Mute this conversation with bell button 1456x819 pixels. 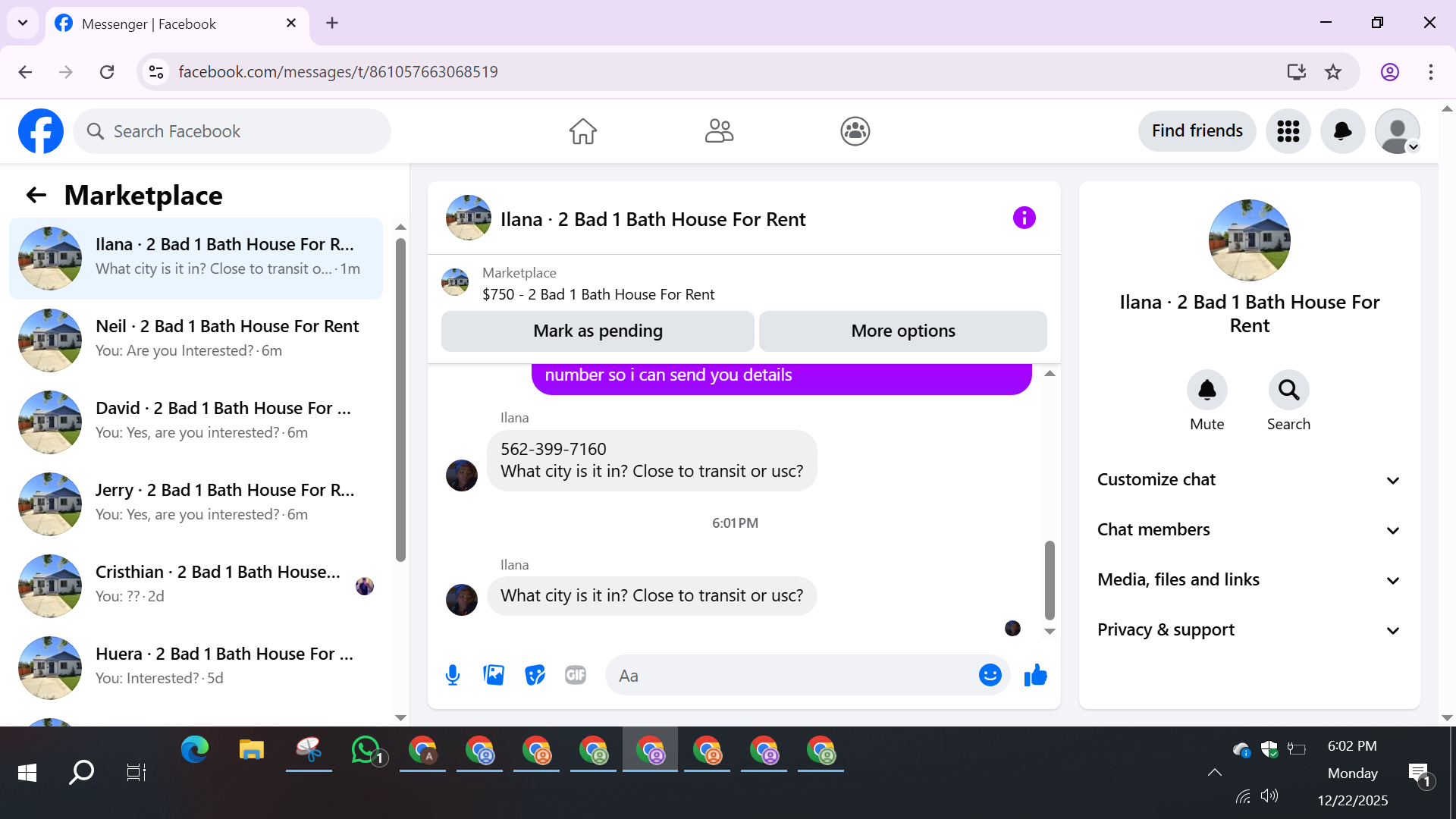tap(1207, 391)
